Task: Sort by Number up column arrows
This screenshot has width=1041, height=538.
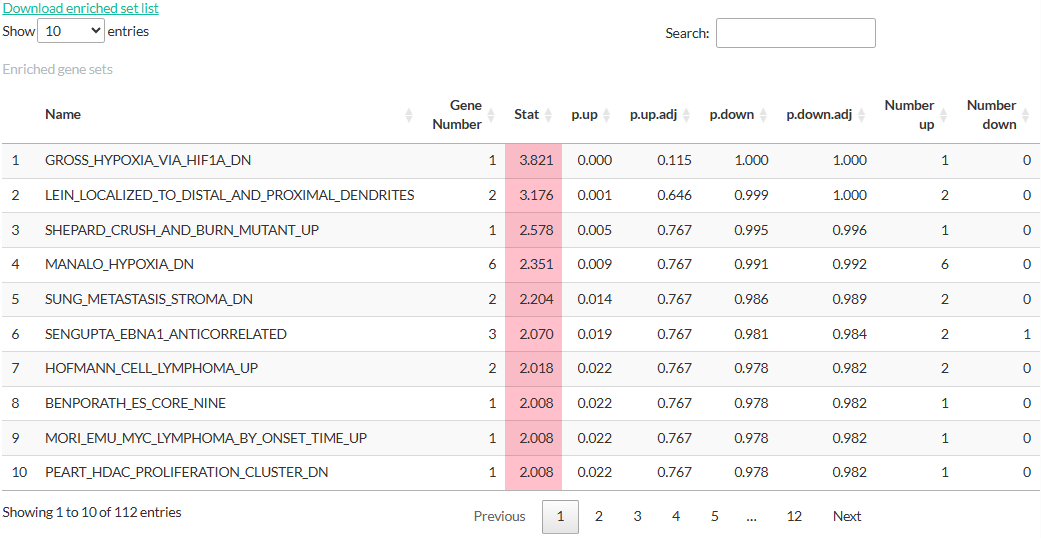Action: tap(943, 115)
